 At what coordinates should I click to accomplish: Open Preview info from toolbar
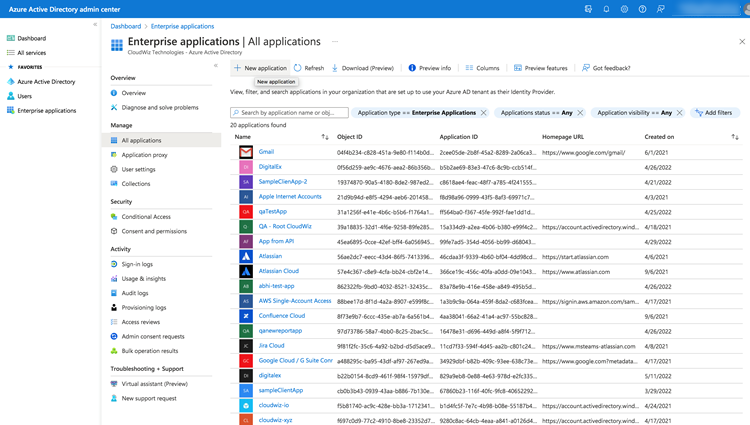click(429, 68)
